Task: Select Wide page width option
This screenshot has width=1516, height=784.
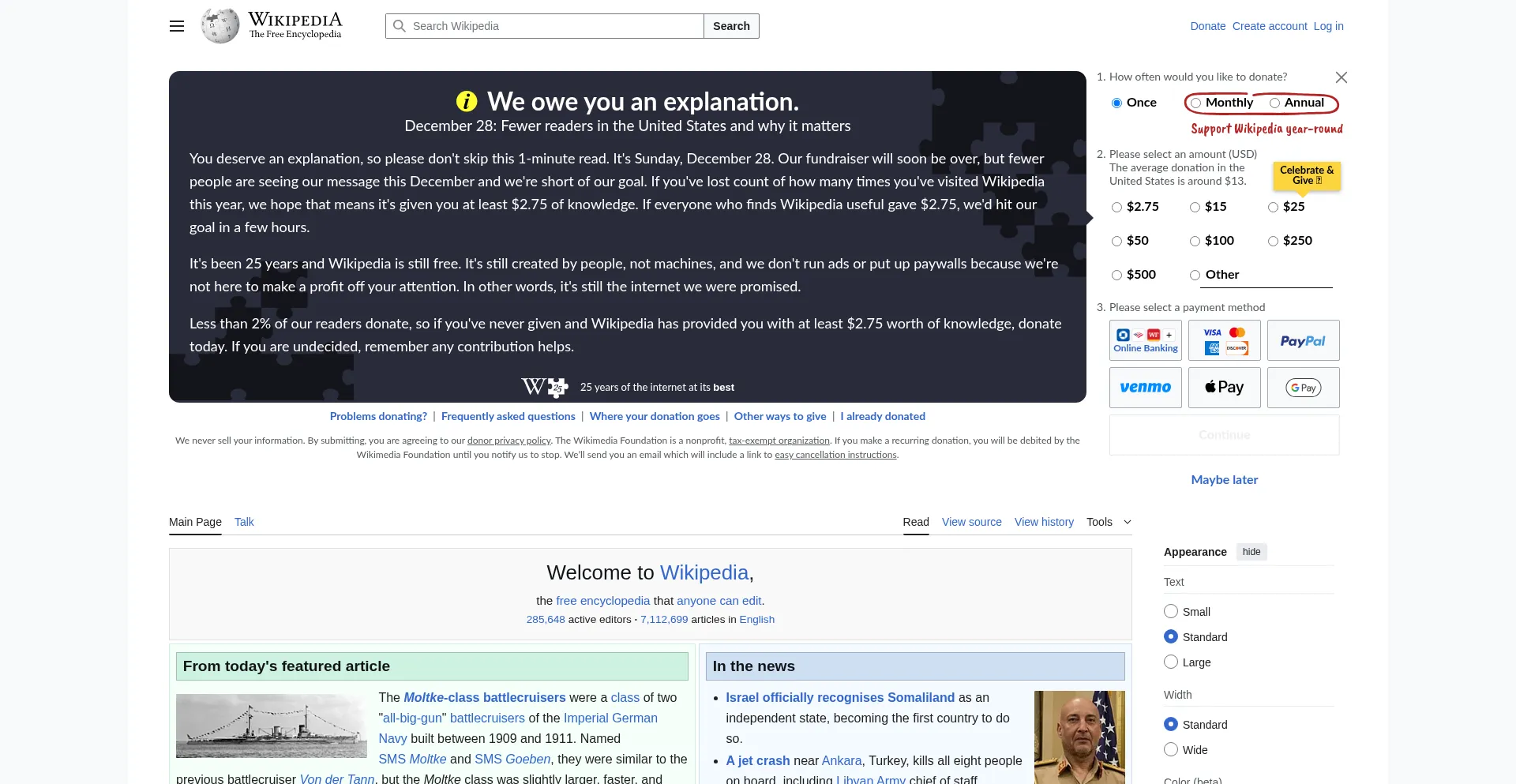Action: coord(1171,750)
